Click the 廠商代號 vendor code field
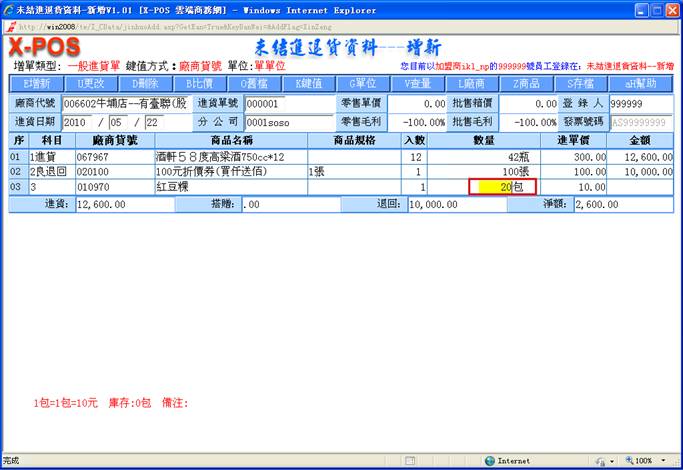This screenshot has height=470, width=683. click(x=125, y=103)
